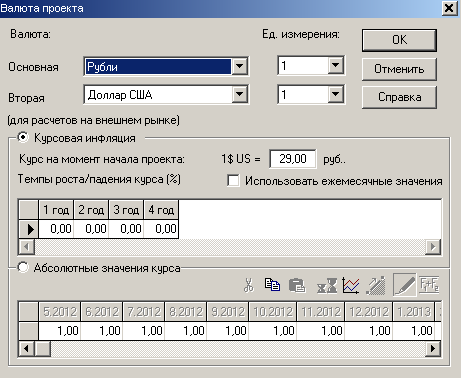Click the Cut scissors icon

(x=248, y=285)
